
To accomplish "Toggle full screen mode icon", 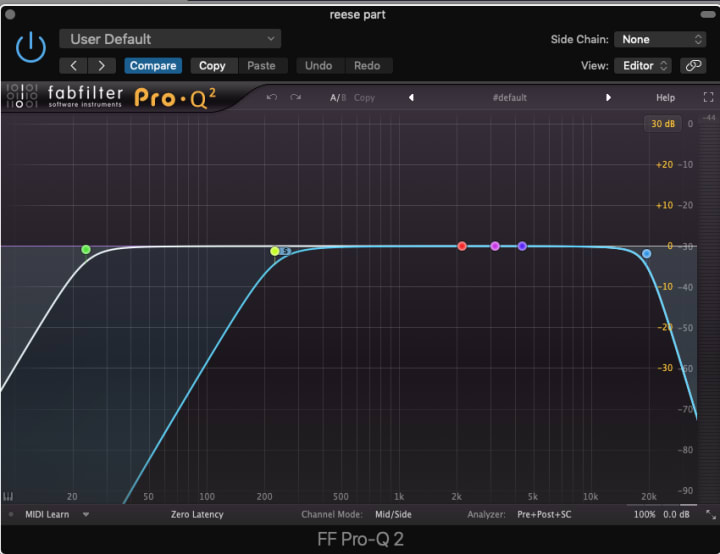I will (709, 97).
